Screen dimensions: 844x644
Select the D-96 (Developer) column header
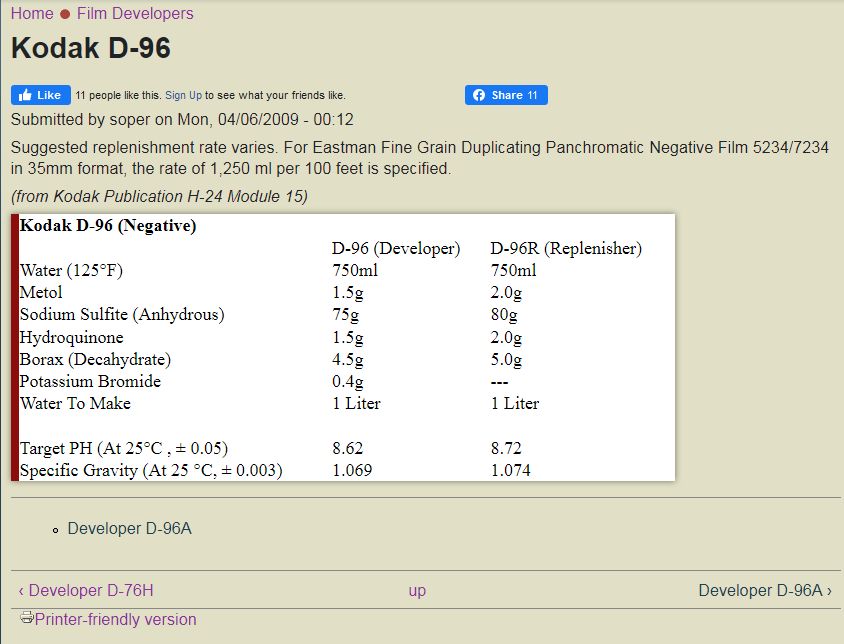pyautogui.click(x=396, y=248)
